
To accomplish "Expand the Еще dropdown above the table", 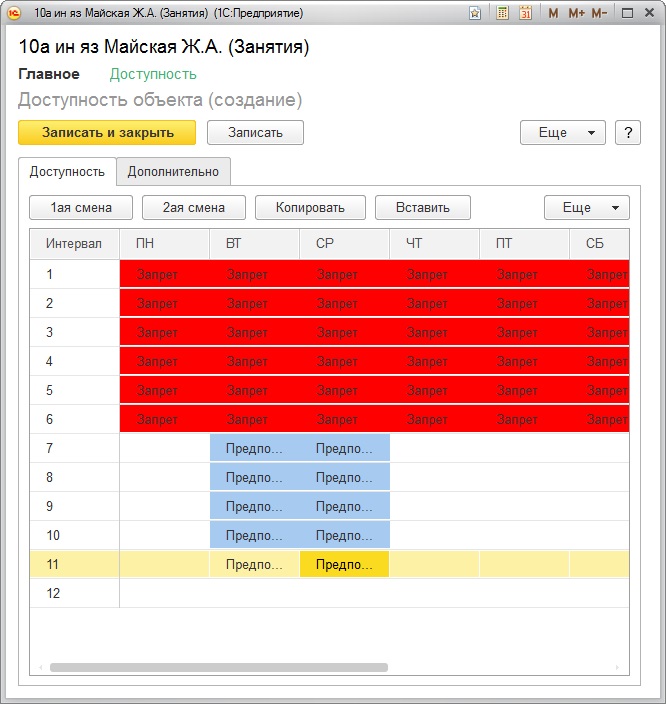I will point(587,207).
